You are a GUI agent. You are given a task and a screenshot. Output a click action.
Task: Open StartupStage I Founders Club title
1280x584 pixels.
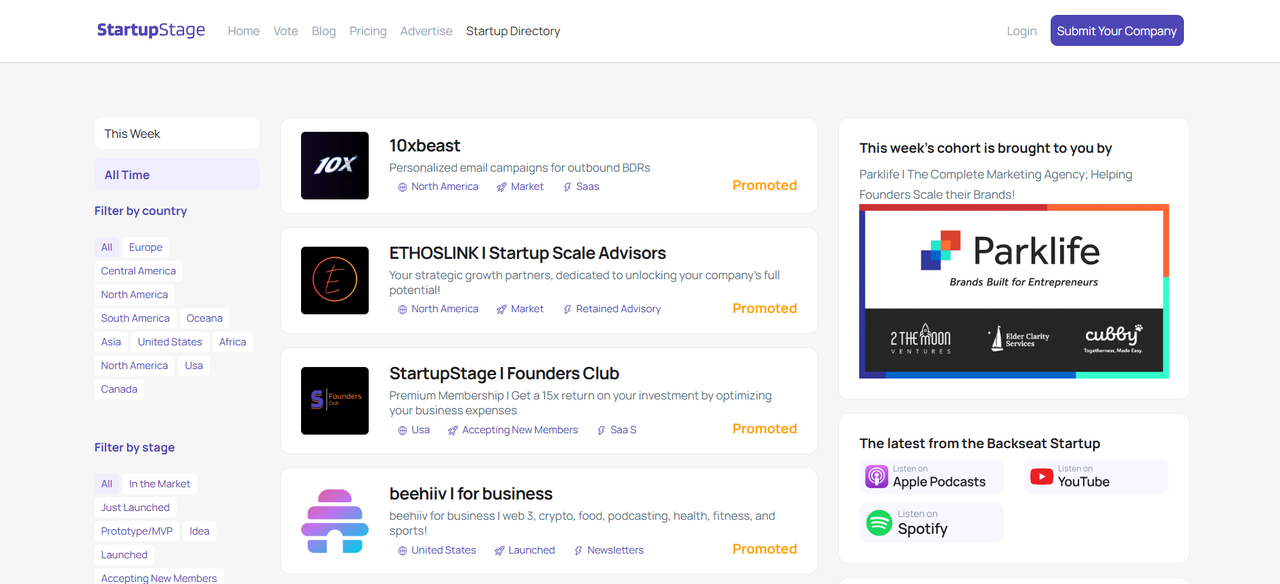coord(504,374)
